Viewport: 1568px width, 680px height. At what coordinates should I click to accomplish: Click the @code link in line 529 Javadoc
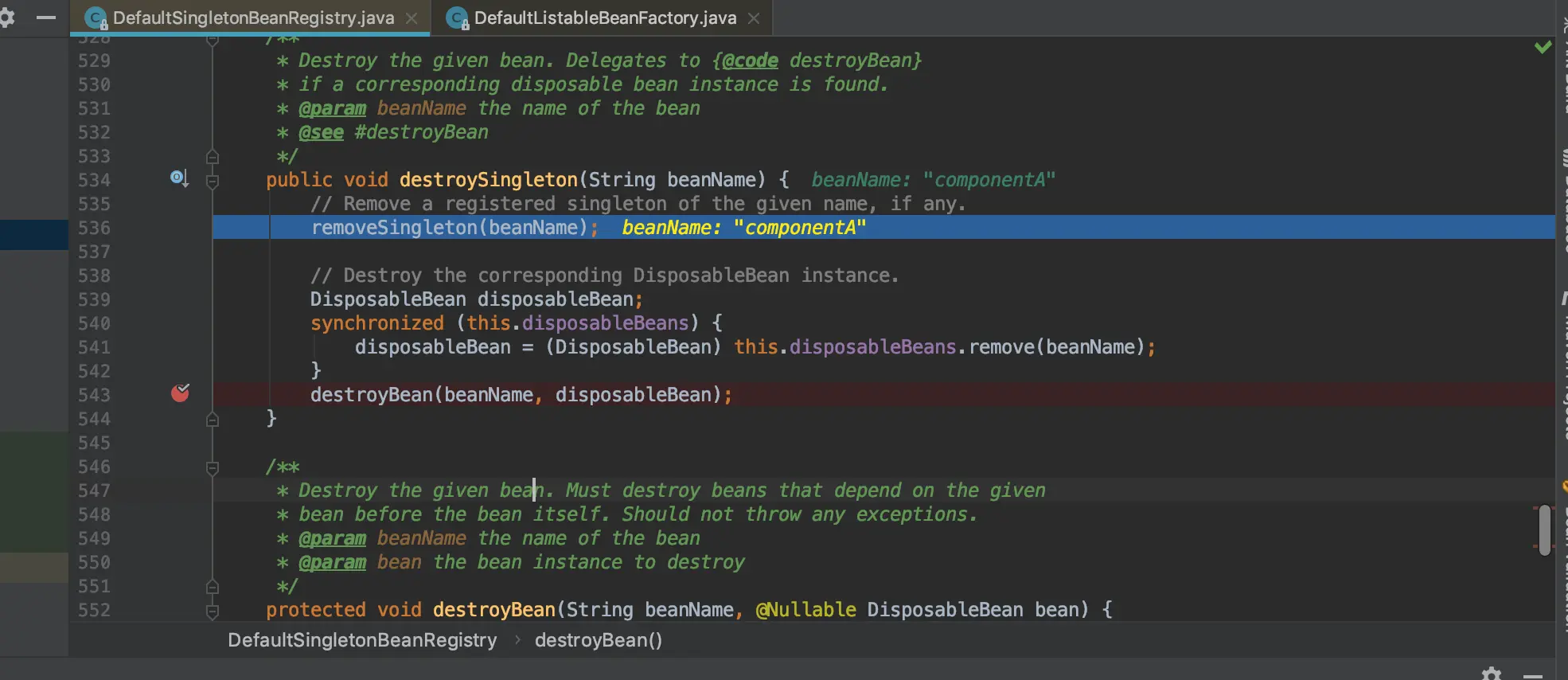(750, 61)
